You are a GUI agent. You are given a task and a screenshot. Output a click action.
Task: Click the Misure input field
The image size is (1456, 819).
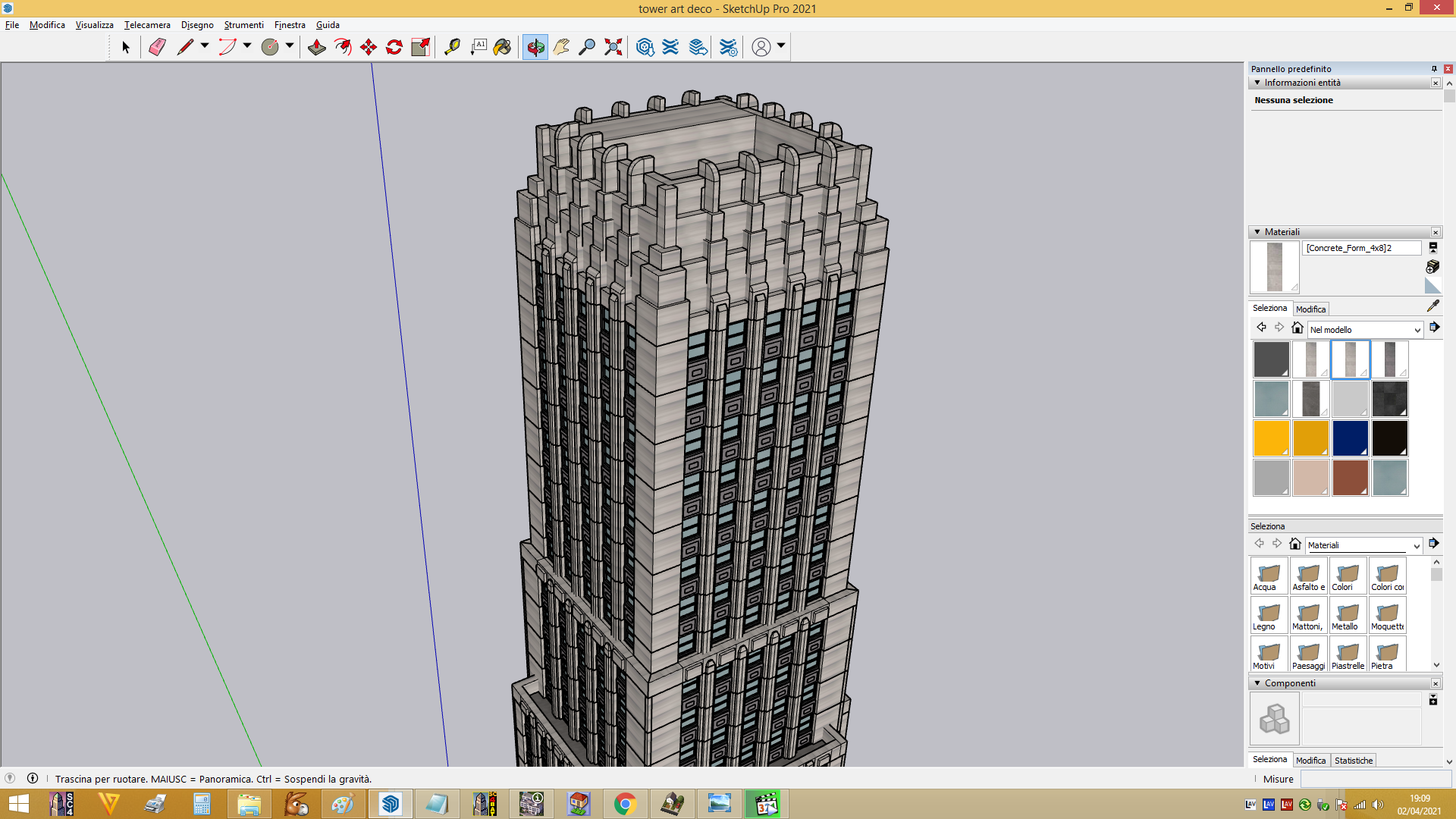click(x=1376, y=779)
